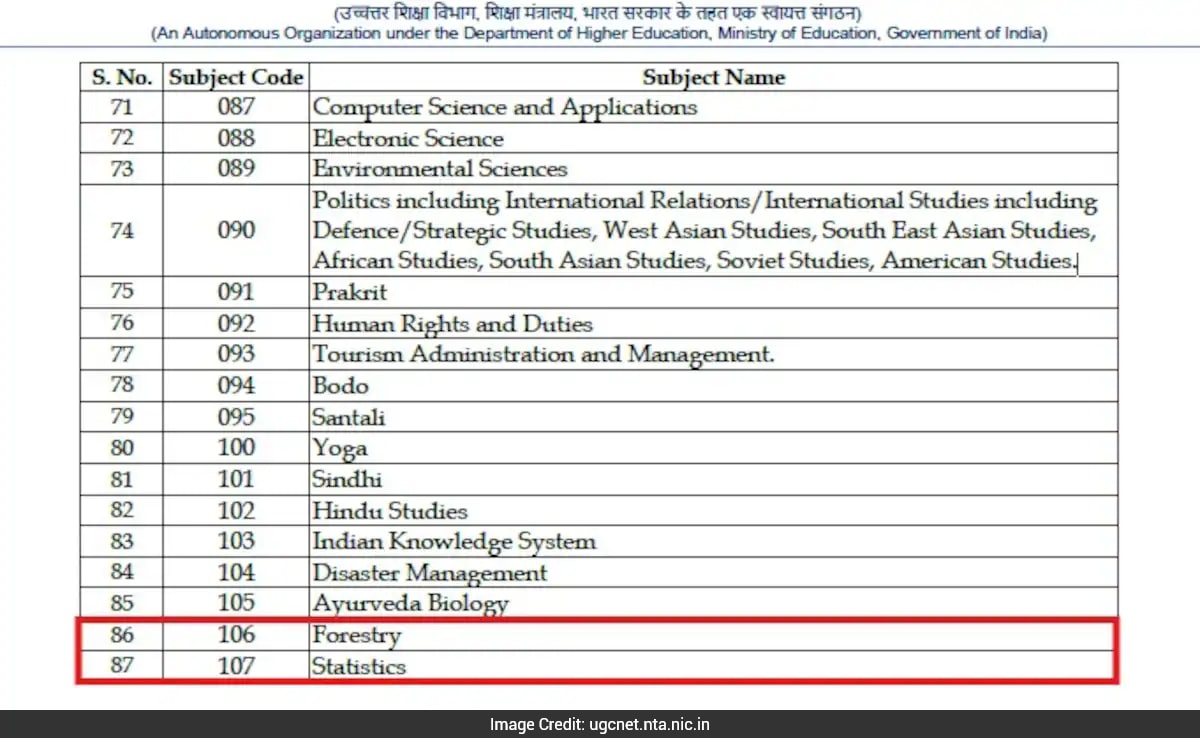Select 'Indian Knowledge System' subject
The width and height of the screenshot is (1200, 738).
(454, 542)
